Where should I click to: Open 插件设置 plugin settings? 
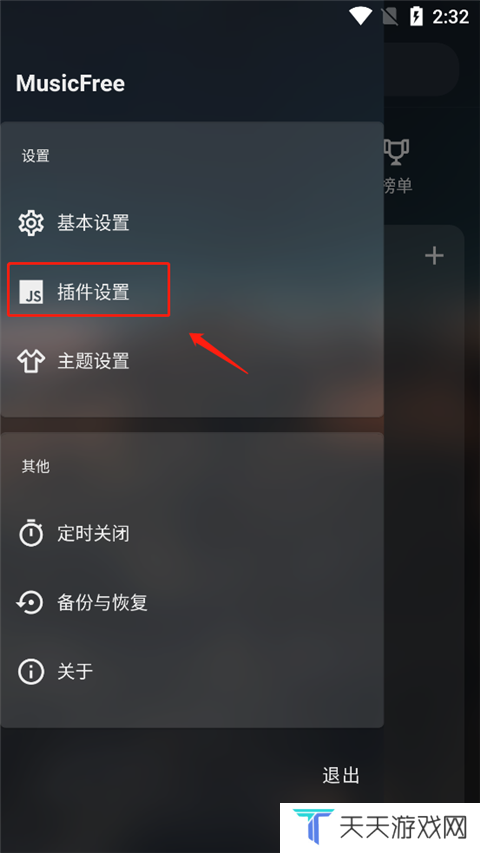(x=192, y=292)
